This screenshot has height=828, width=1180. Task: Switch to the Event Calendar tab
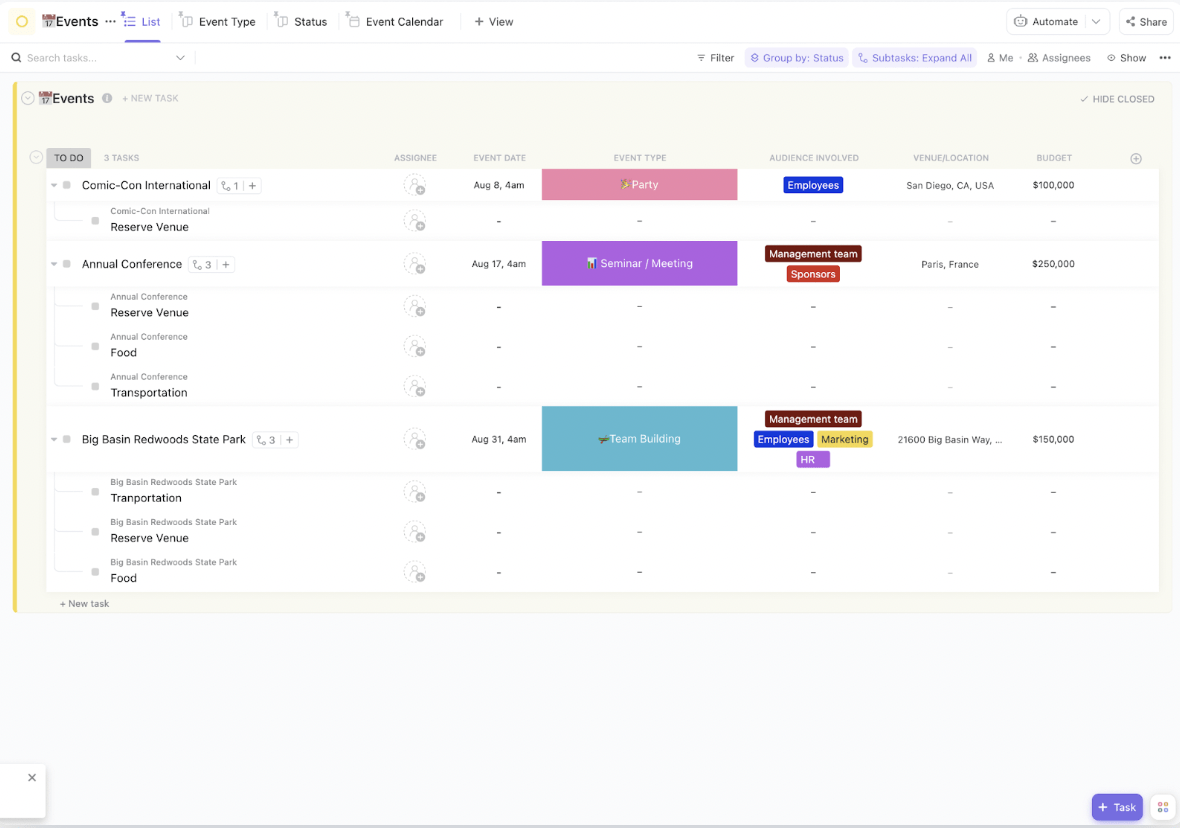click(x=395, y=22)
